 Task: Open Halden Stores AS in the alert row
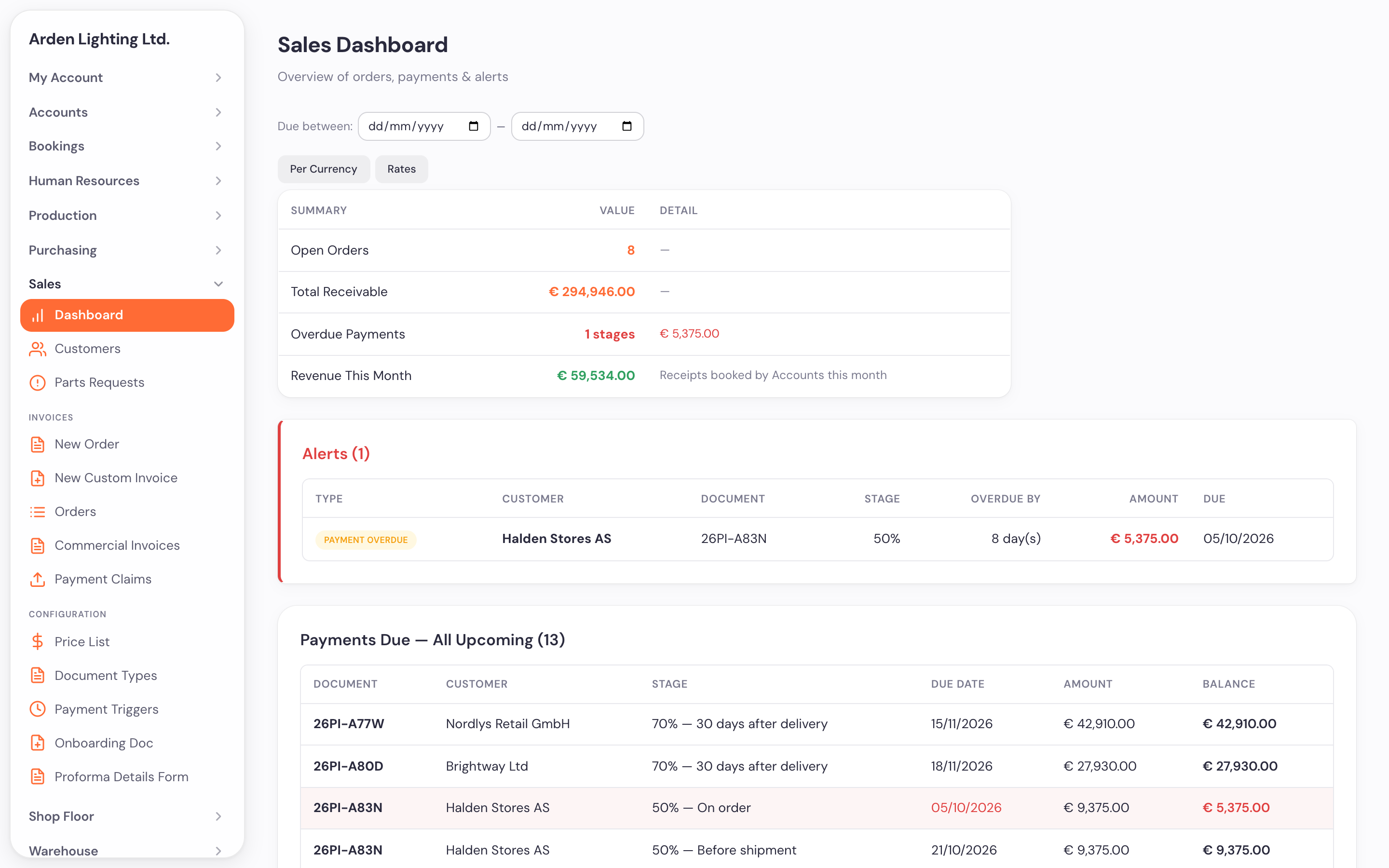tap(557, 539)
